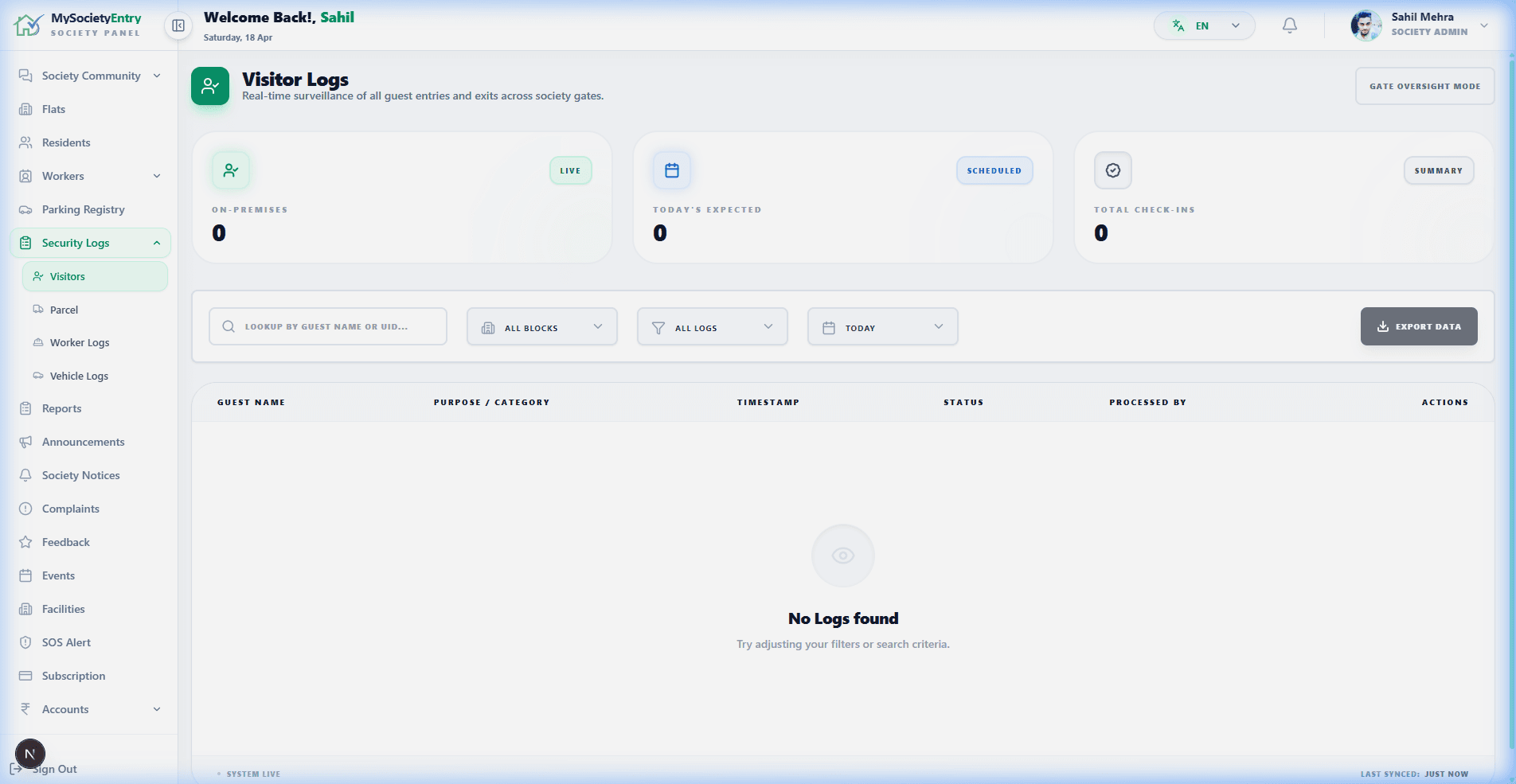Click the on-premises visitor icon in Live card
The width and height of the screenshot is (1516, 784).
pos(231,170)
